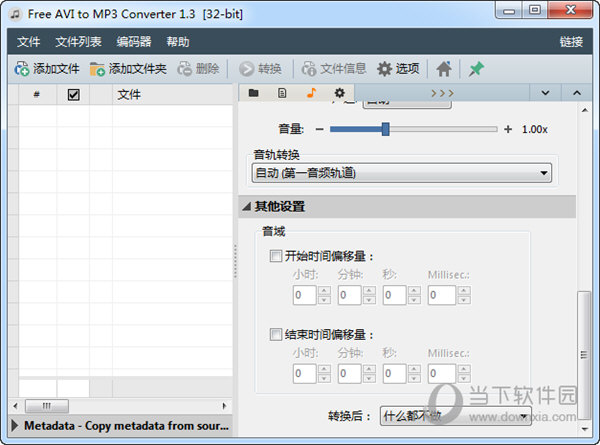Click the end offset Millisec field
Viewport: 600px width, 445px height.
[442, 373]
